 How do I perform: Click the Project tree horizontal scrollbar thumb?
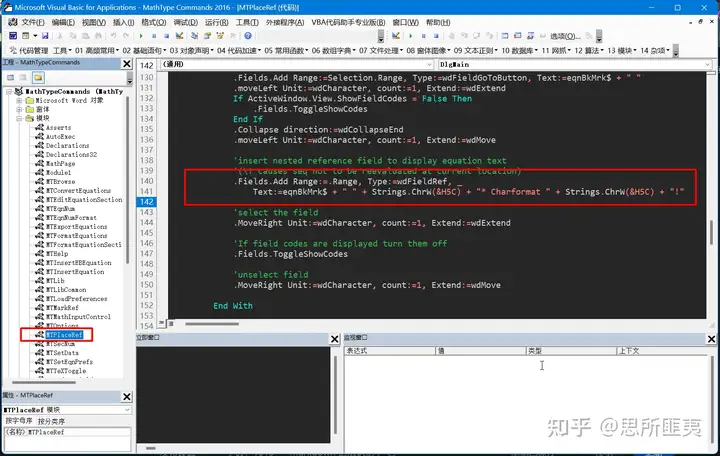click(x=44, y=382)
